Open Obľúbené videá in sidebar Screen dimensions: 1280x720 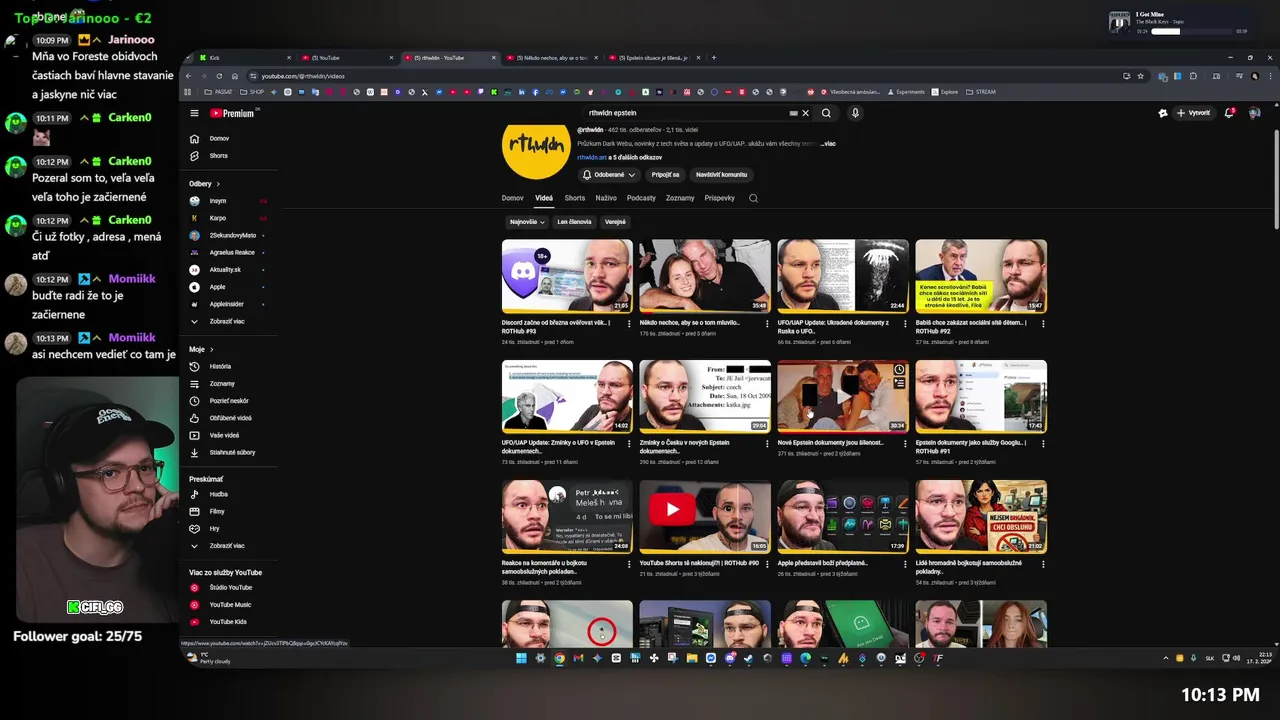click(x=230, y=418)
